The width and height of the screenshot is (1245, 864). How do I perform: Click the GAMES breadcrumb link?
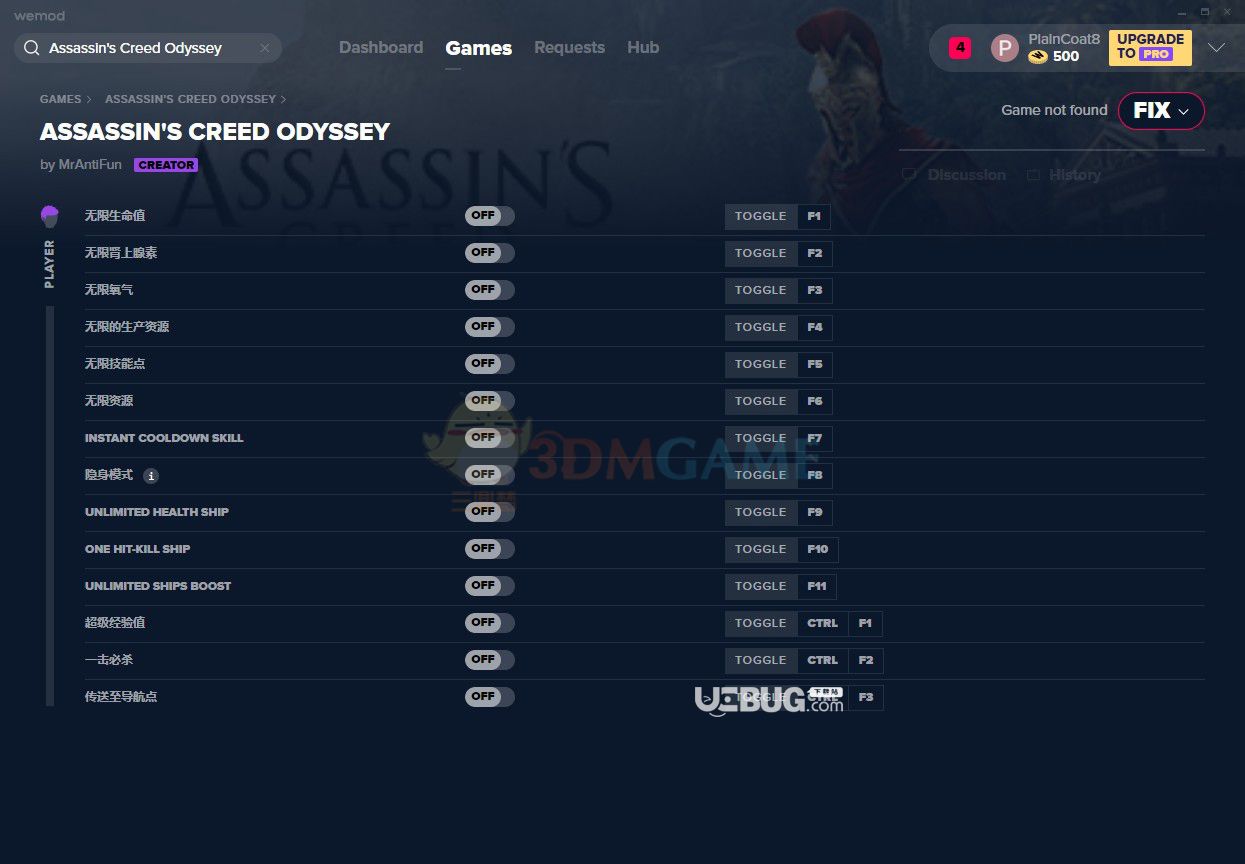click(x=60, y=99)
